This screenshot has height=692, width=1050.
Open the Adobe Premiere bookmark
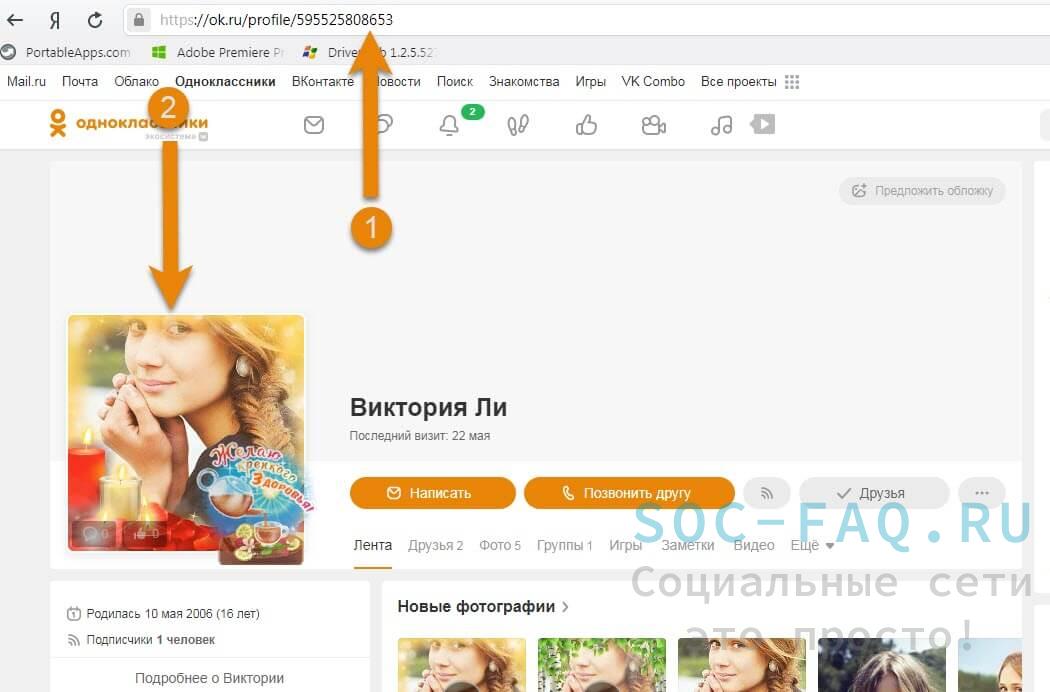point(218,52)
